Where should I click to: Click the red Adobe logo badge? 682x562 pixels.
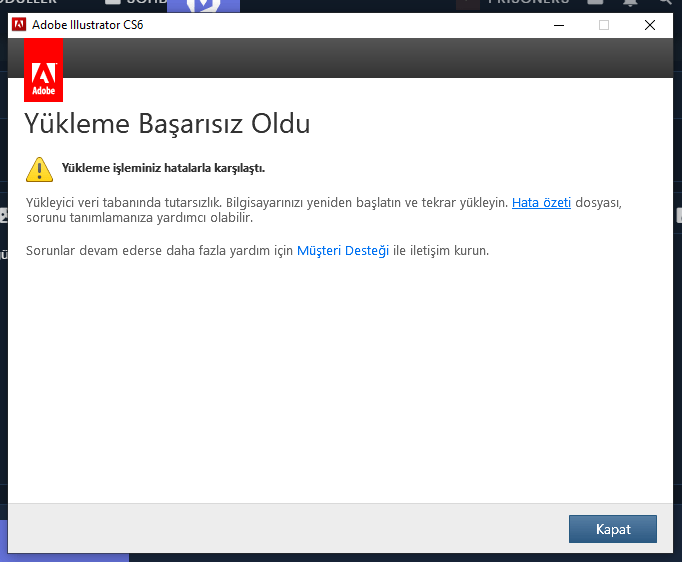coord(43,70)
